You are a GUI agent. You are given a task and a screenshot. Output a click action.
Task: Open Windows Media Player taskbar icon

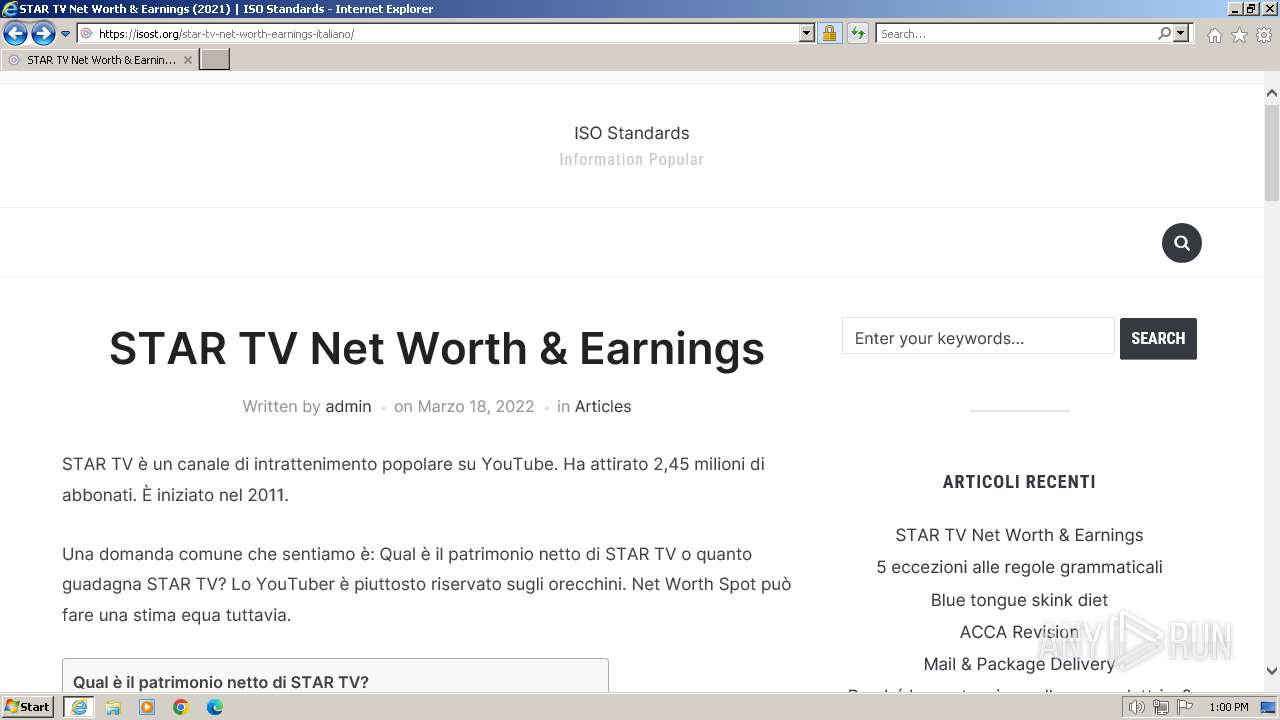147,707
